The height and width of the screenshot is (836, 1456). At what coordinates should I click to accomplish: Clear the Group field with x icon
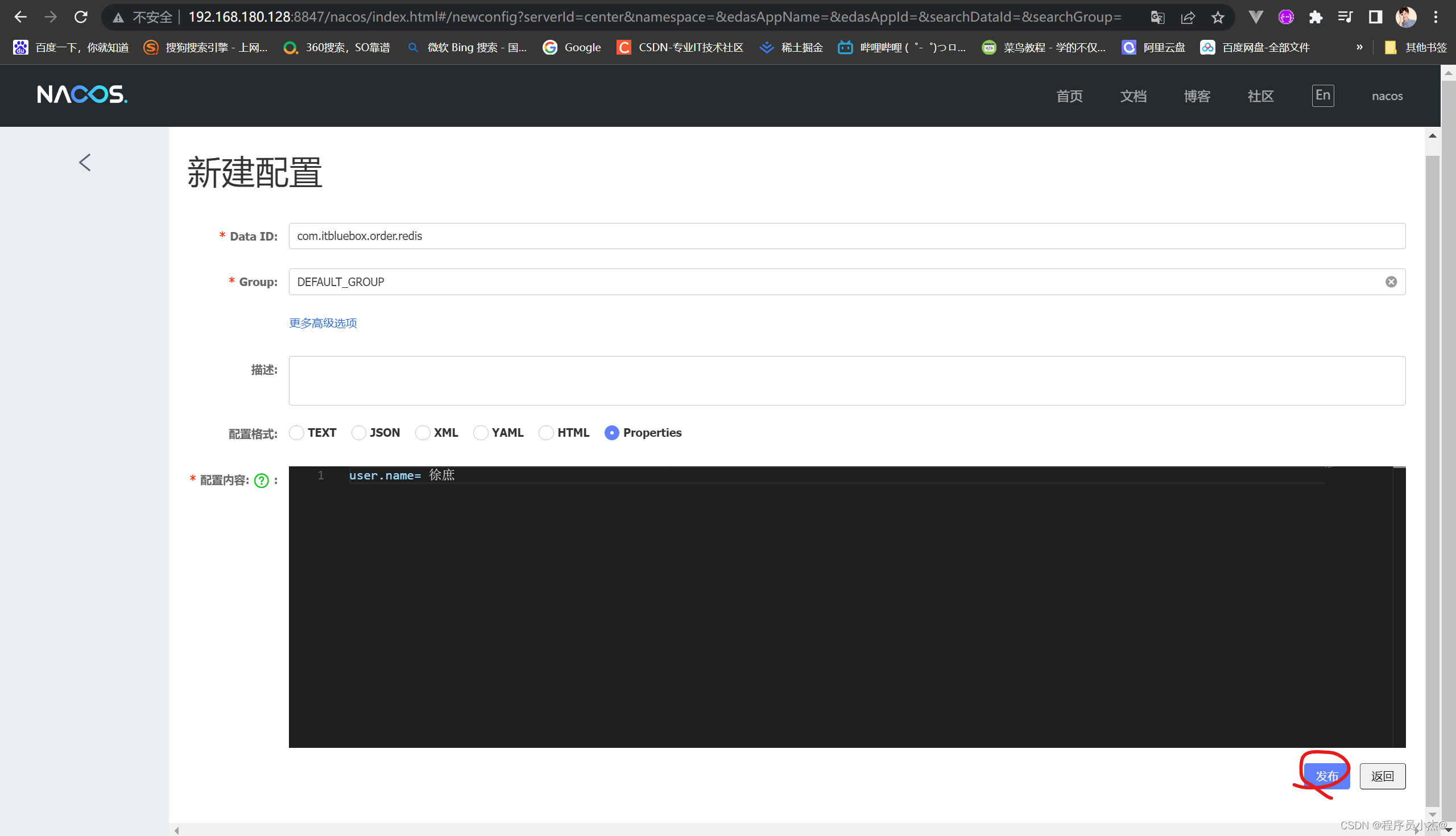pyautogui.click(x=1391, y=282)
